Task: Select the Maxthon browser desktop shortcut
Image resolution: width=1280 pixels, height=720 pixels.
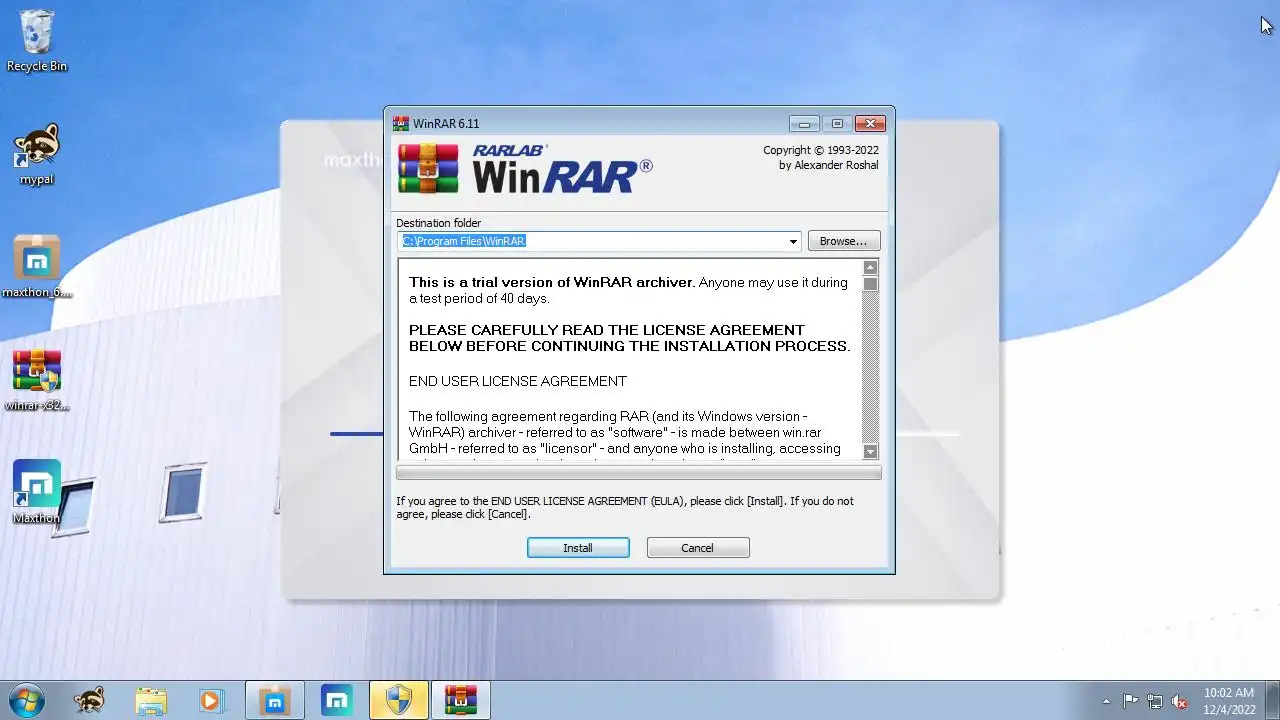Action: [37, 492]
